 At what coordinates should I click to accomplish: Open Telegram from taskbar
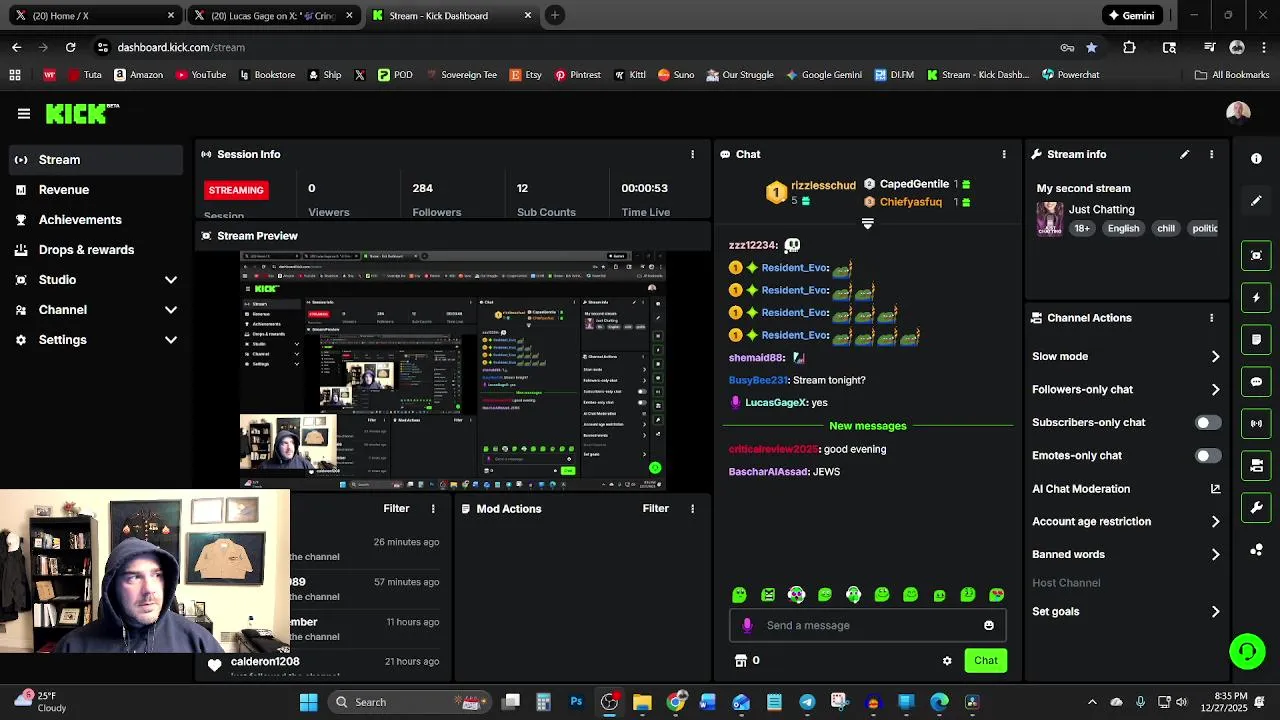807,702
